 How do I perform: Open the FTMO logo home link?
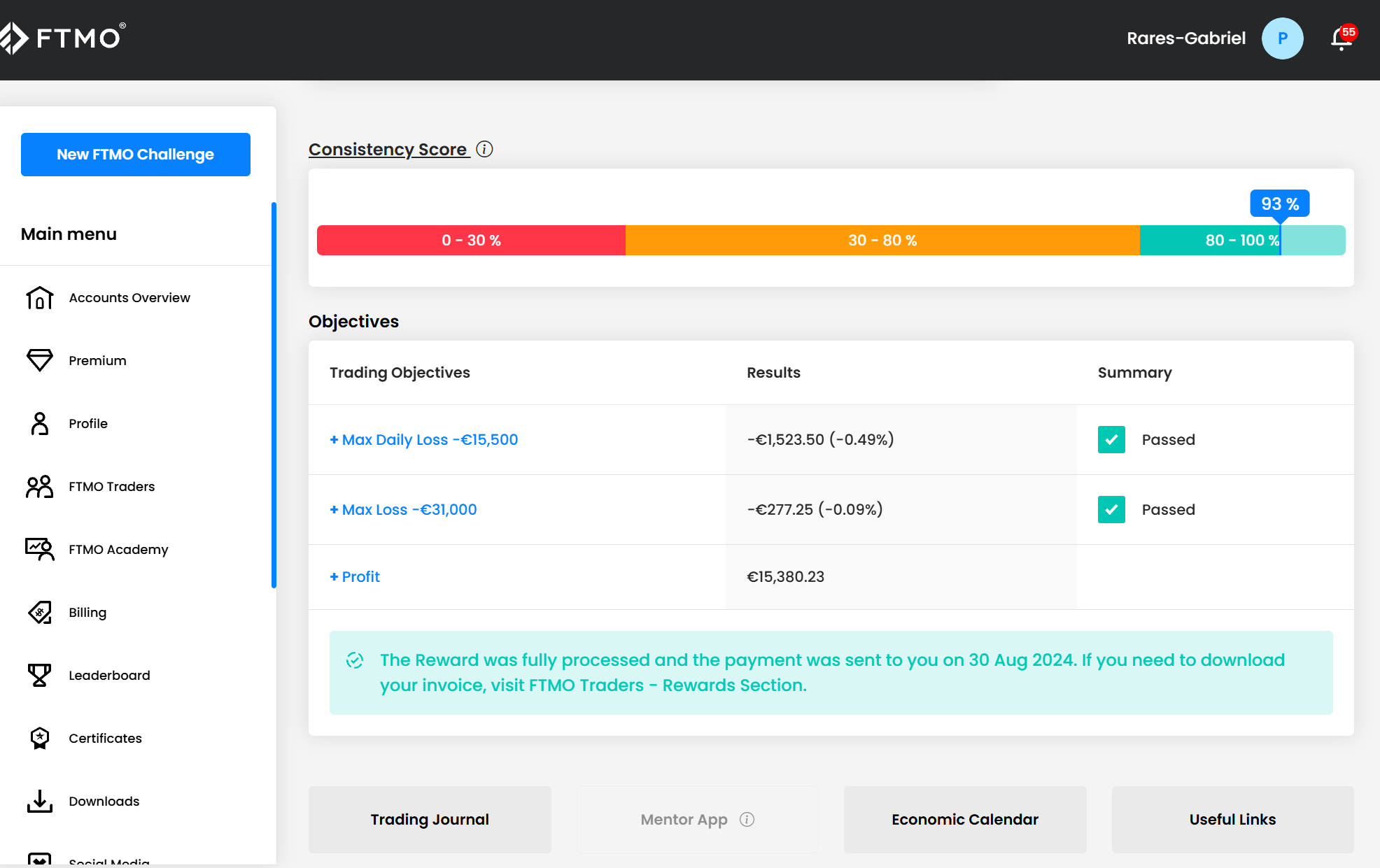[63, 37]
